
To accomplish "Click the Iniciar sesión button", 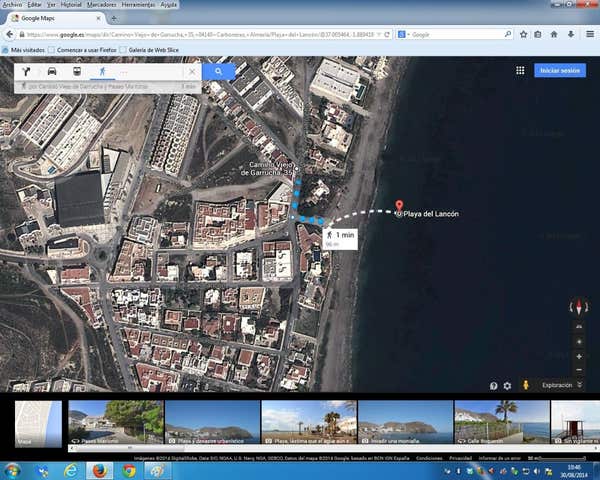I will tap(560, 71).
